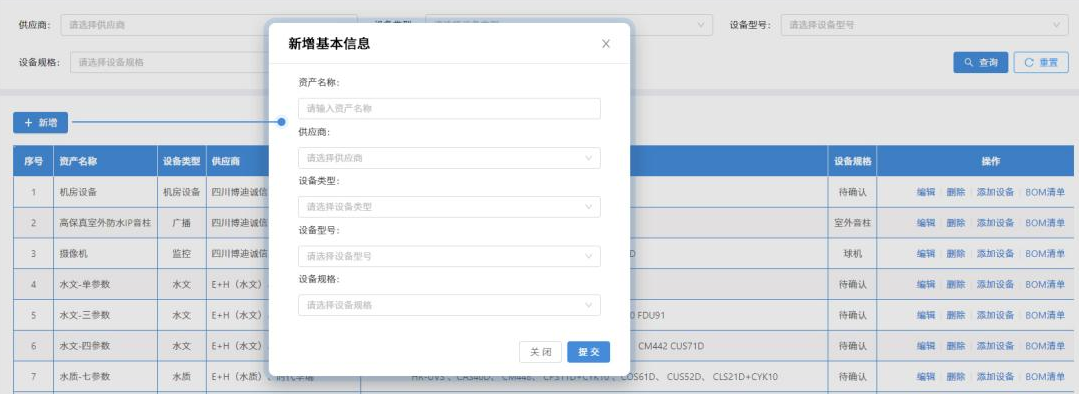The width and height of the screenshot is (1079, 394).
Task: Click the 室外音柱 specification cell
Action: point(853,223)
